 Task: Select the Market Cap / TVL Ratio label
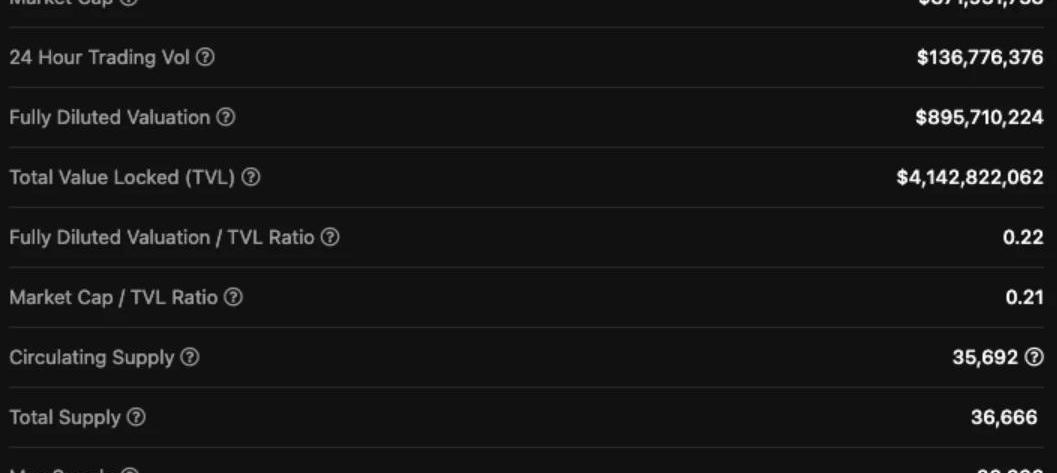113,297
